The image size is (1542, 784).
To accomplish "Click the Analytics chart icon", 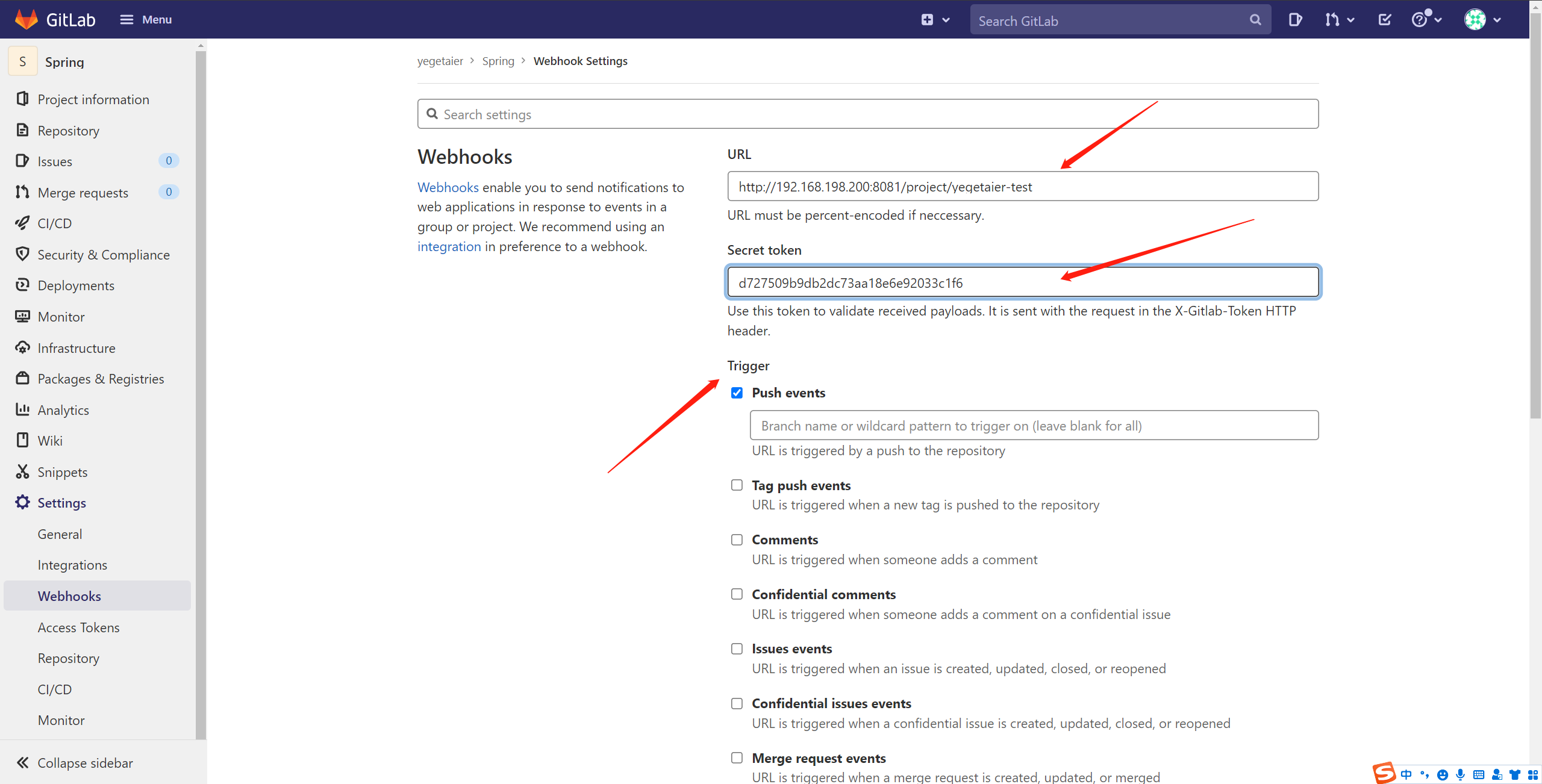I will pyautogui.click(x=22, y=409).
